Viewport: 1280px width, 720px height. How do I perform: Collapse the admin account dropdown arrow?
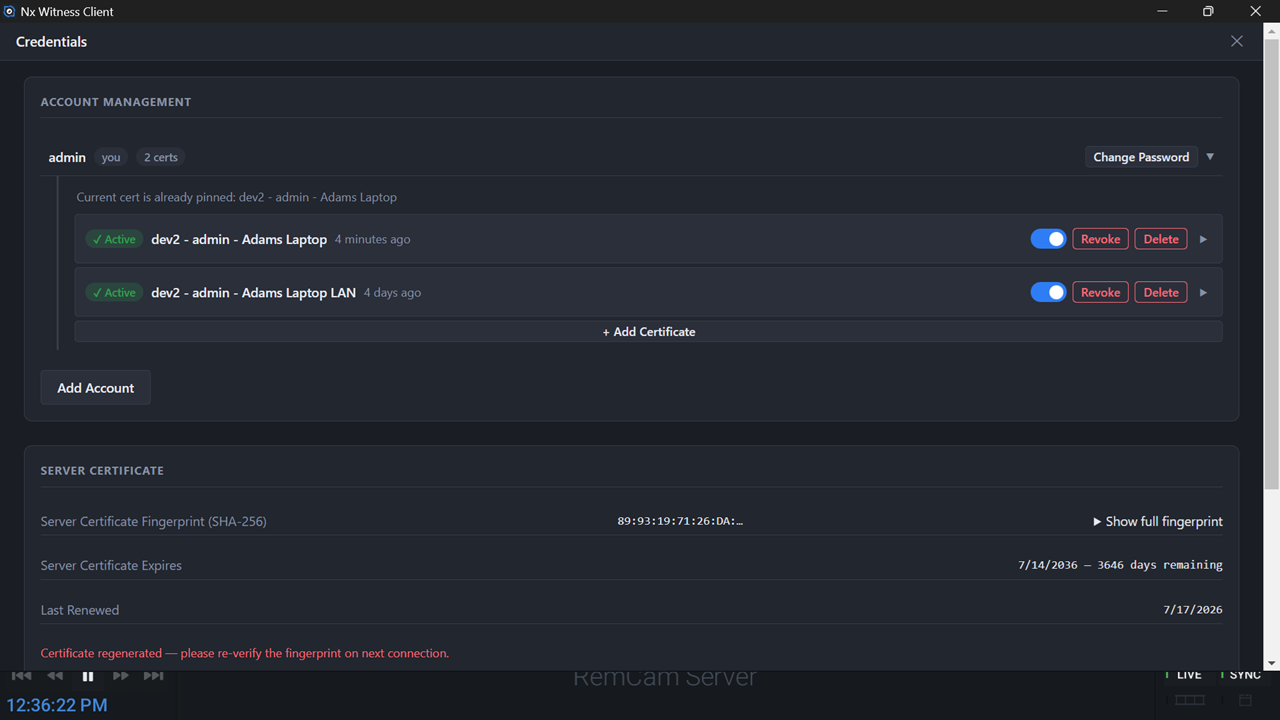click(x=1210, y=157)
